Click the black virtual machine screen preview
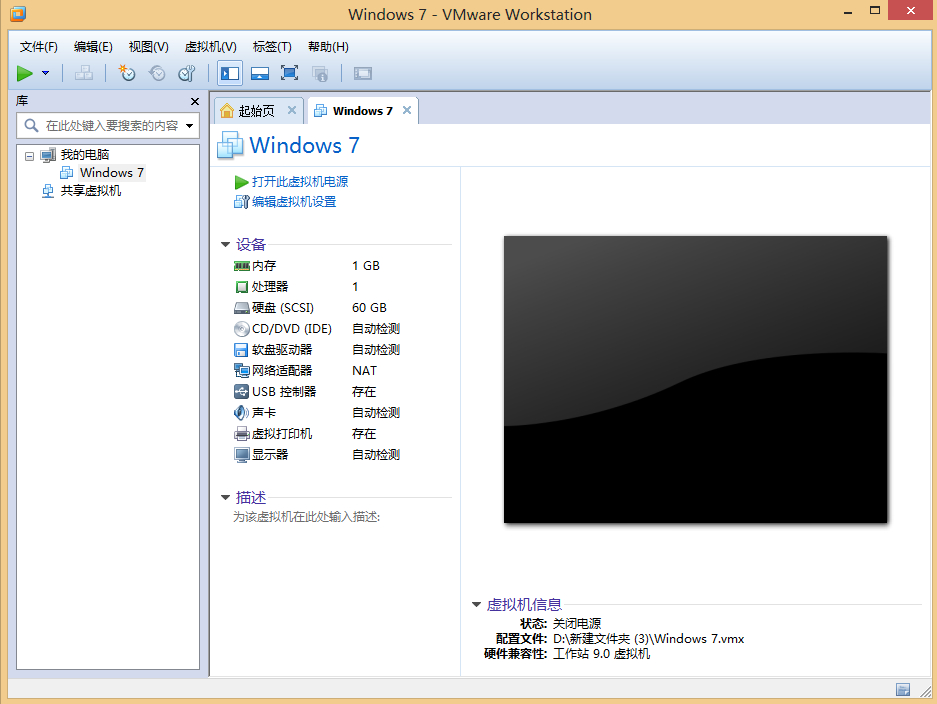The width and height of the screenshot is (937, 704). tap(696, 379)
